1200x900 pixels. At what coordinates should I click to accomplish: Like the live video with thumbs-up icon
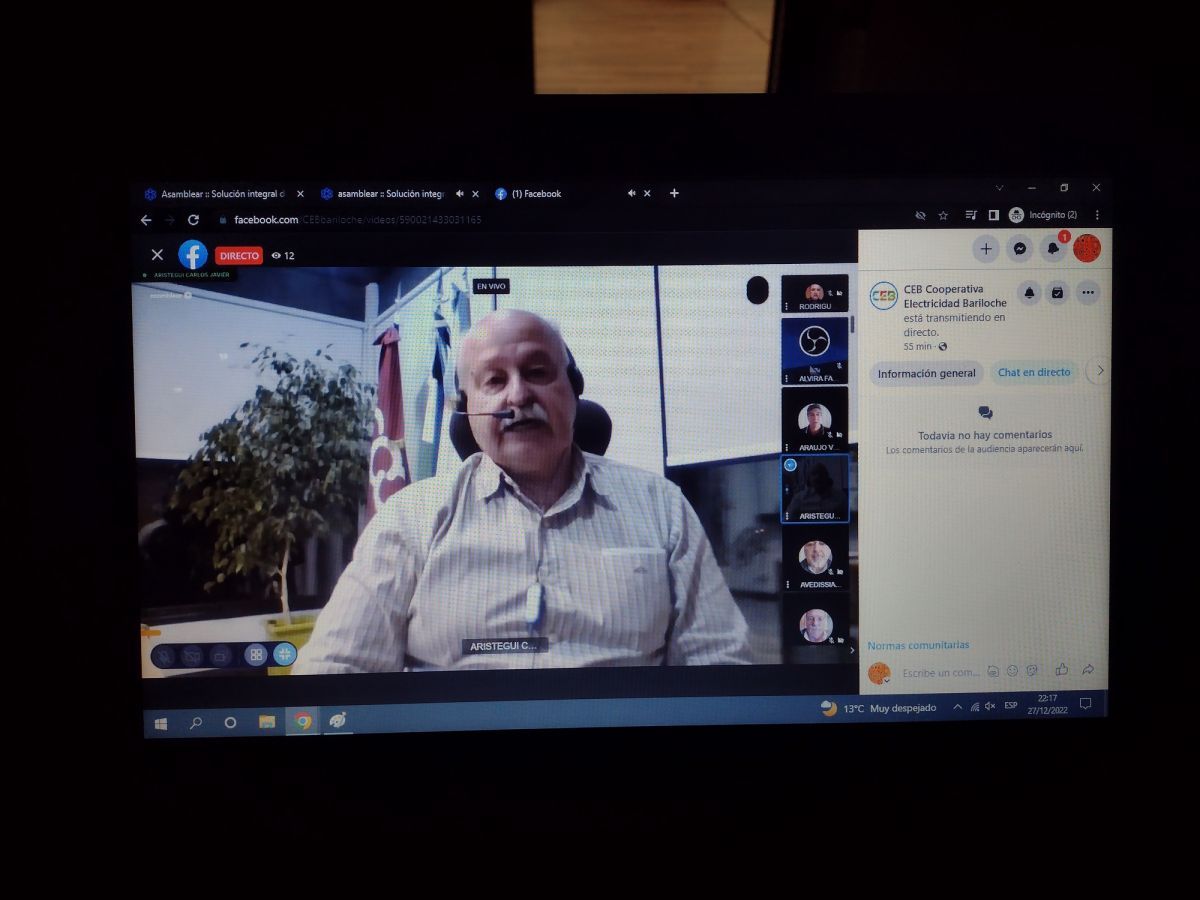click(1061, 670)
